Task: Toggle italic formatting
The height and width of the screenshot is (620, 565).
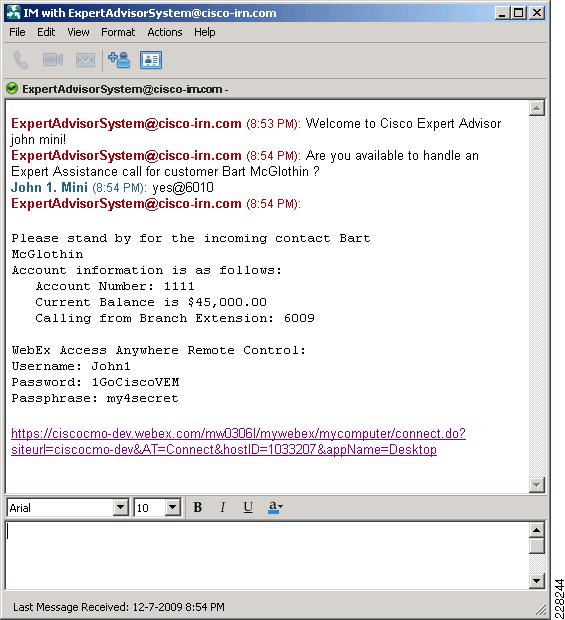Action: 223,507
